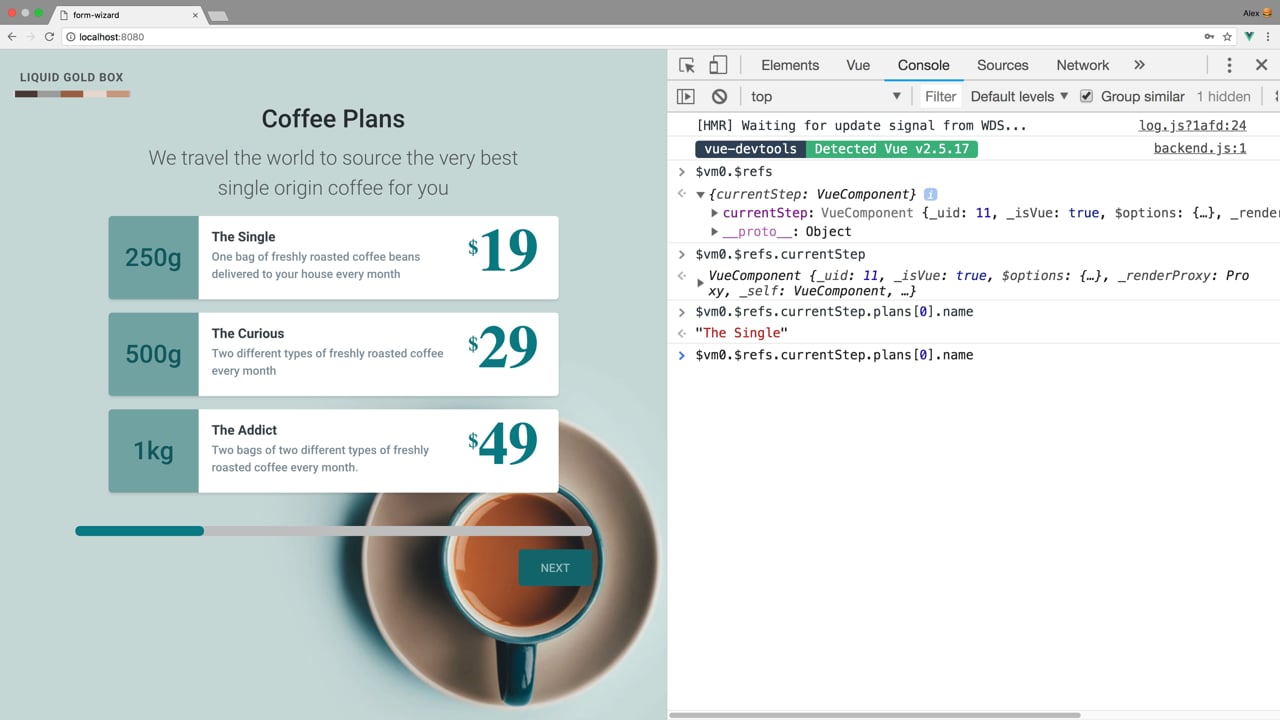Close the DevTools panel
The image size is (1280, 720).
(1261, 65)
